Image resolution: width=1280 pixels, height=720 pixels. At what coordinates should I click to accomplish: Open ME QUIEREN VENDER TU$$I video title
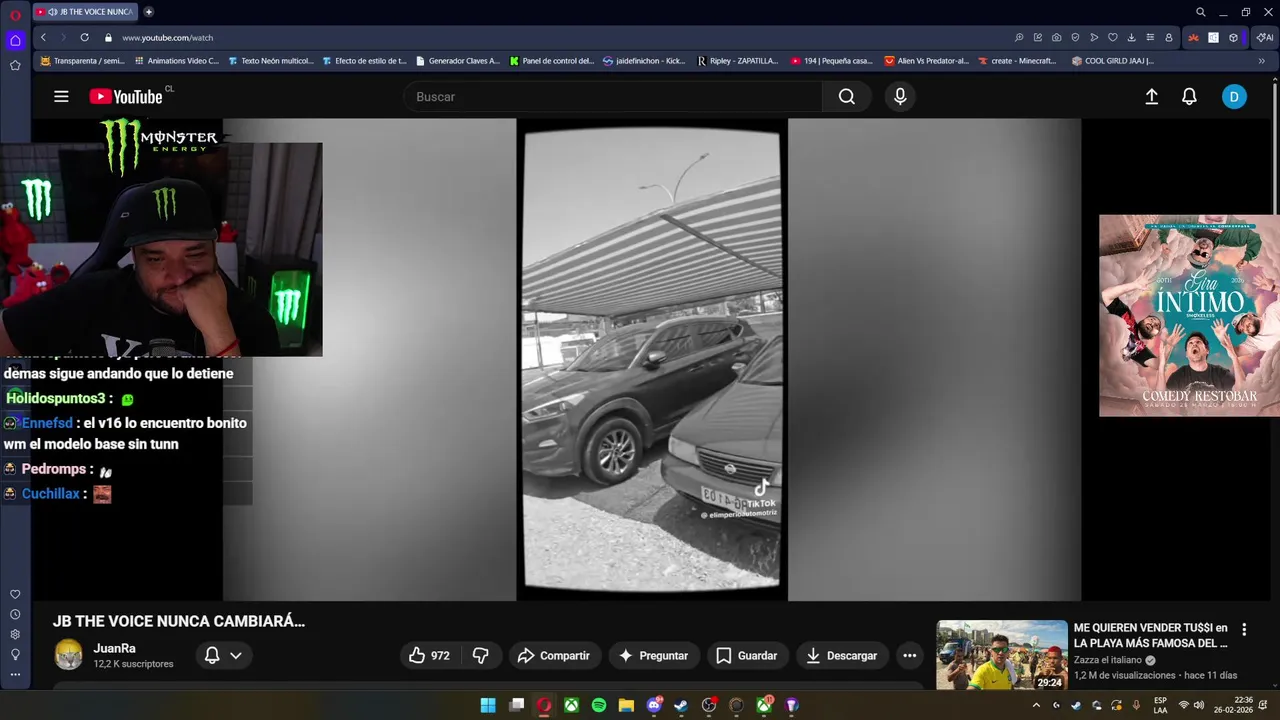[x=1151, y=636]
